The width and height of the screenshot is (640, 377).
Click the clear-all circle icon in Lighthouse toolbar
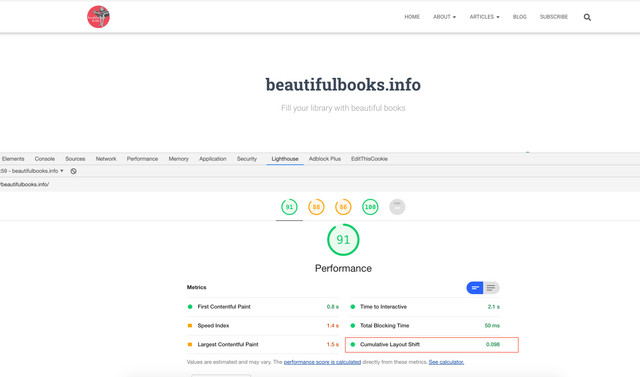click(73, 171)
